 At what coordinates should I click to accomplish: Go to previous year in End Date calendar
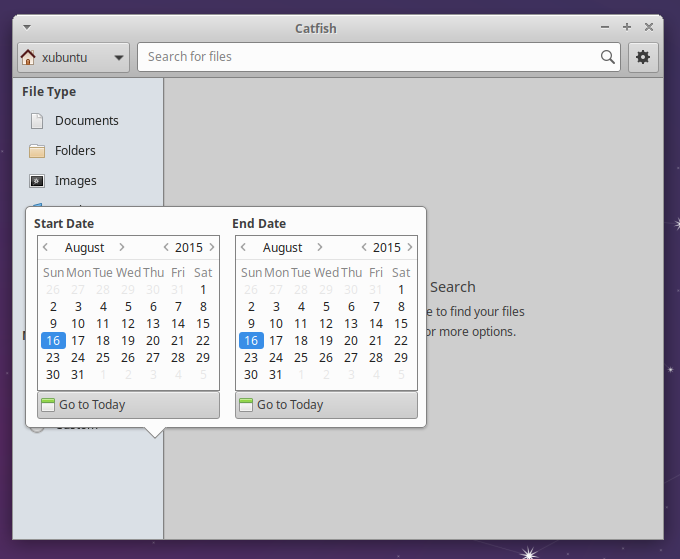pyautogui.click(x=364, y=247)
